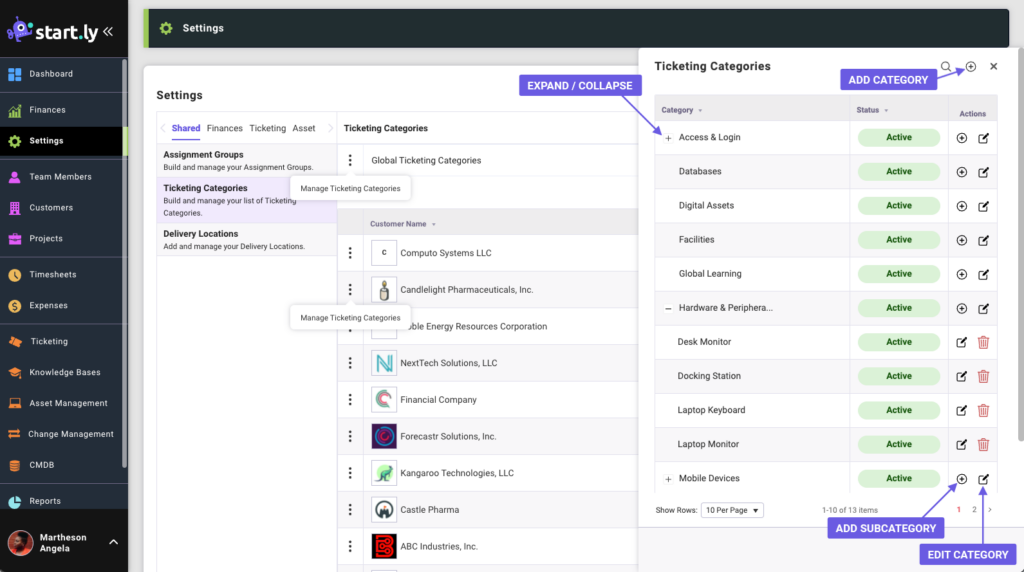The image size is (1024, 572).
Task: Open kebab menu for NextTech Solutions, LLC
Action: pos(350,362)
